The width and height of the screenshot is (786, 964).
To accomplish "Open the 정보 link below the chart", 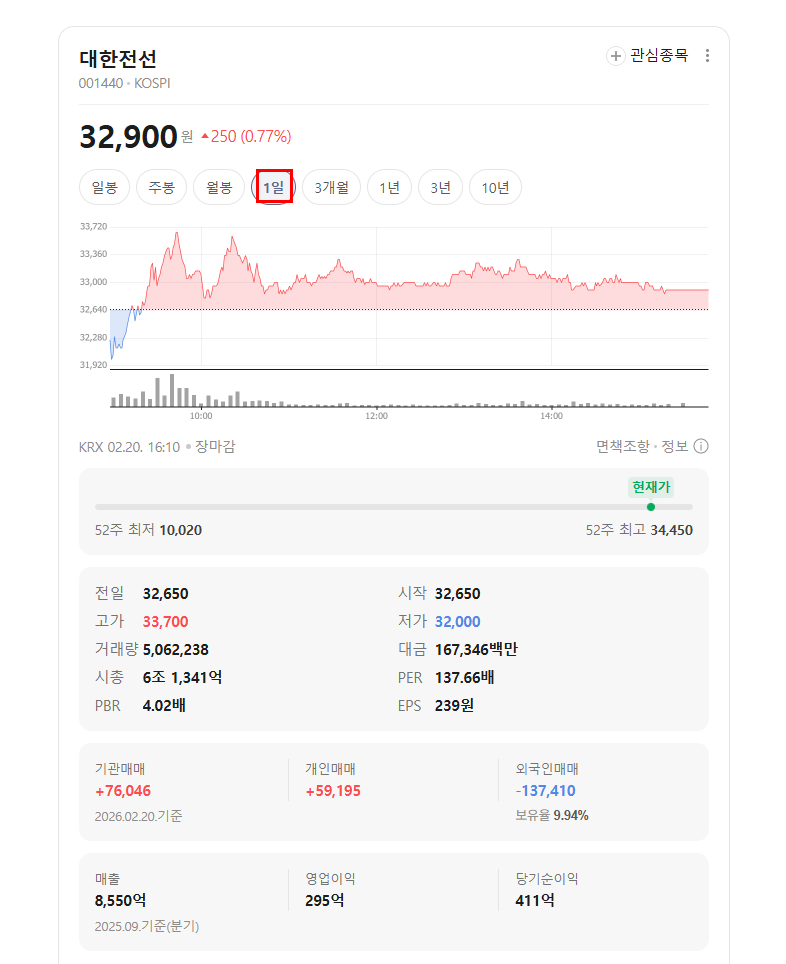I will 675,446.
